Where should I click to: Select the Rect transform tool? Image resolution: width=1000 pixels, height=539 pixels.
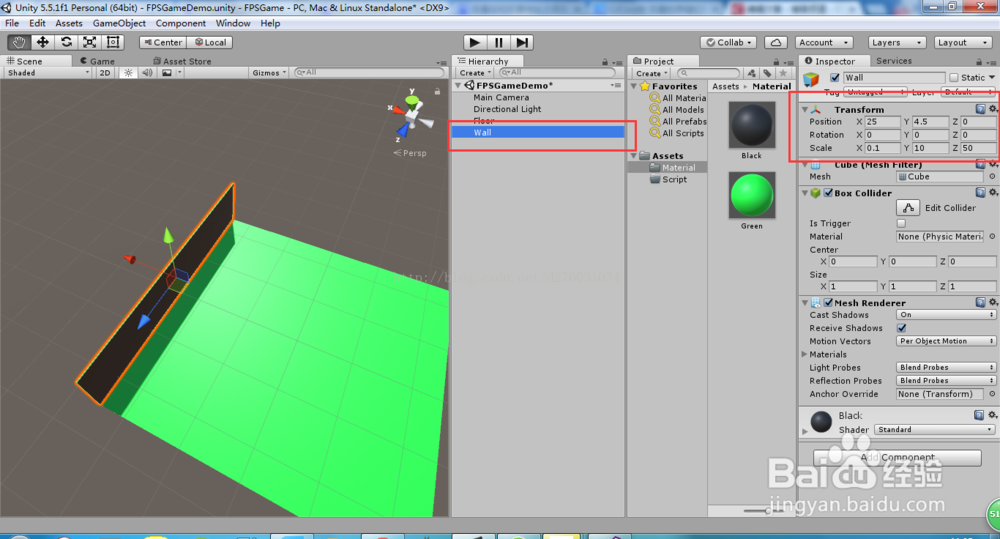pyautogui.click(x=113, y=42)
